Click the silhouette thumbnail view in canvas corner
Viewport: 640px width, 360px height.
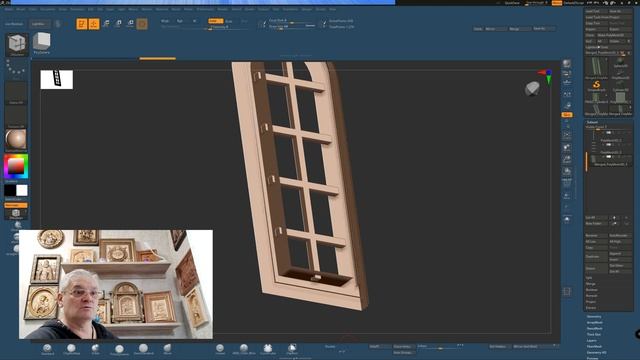(x=57, y=79)
